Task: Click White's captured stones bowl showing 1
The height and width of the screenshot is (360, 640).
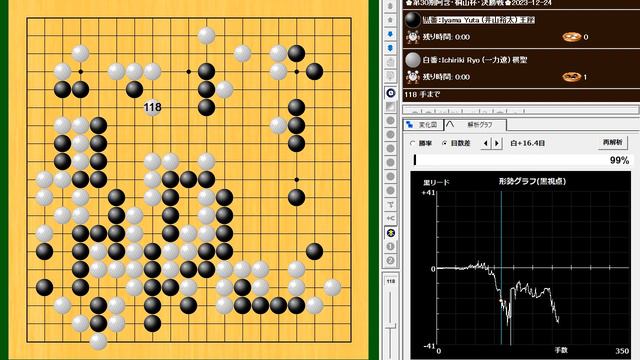Action: pos(571,77)
